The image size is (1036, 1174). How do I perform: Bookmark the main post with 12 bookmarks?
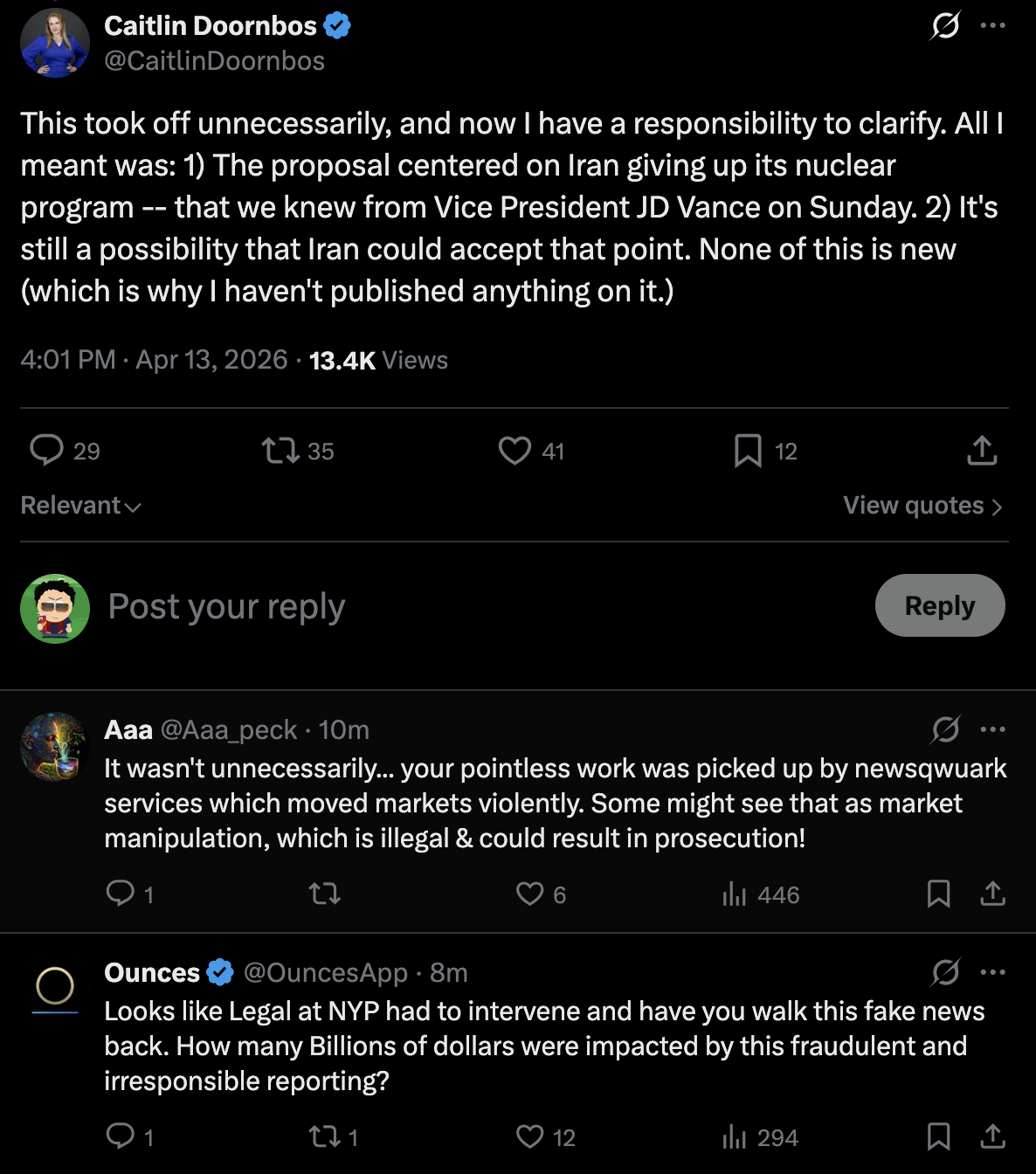(x=748, y=450)
